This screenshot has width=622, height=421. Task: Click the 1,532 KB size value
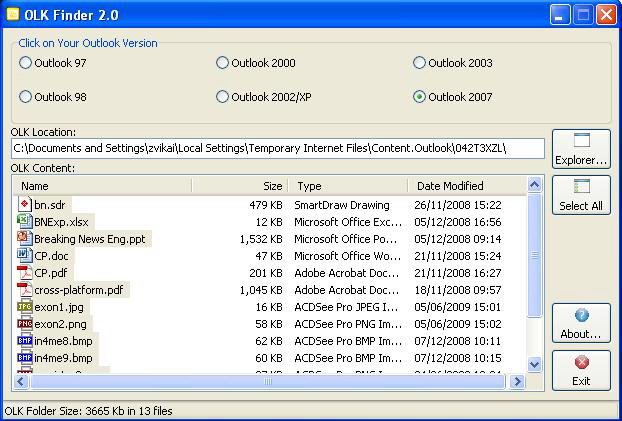pos(261,239)
